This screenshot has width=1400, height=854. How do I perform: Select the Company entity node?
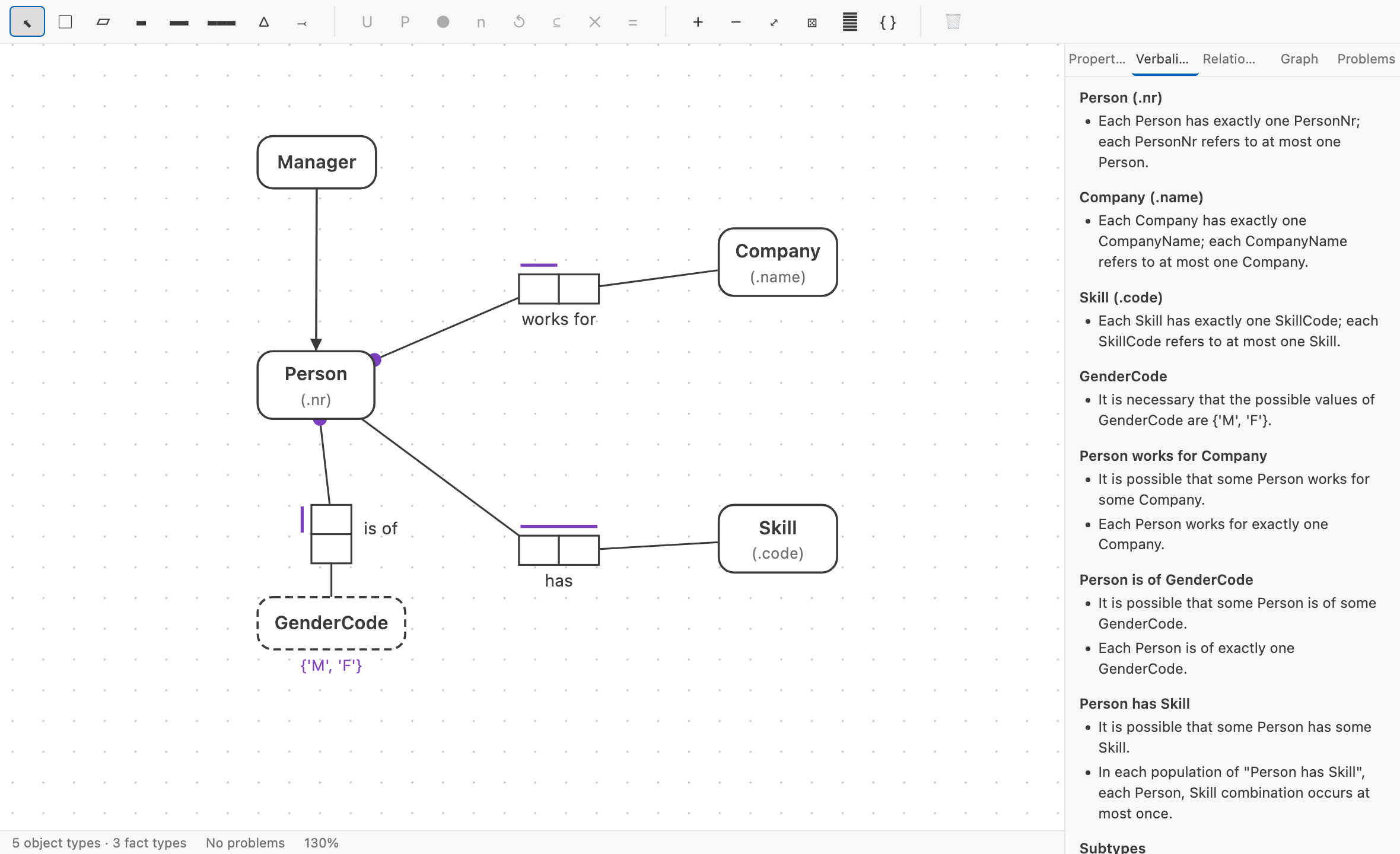tap(778, 262)
